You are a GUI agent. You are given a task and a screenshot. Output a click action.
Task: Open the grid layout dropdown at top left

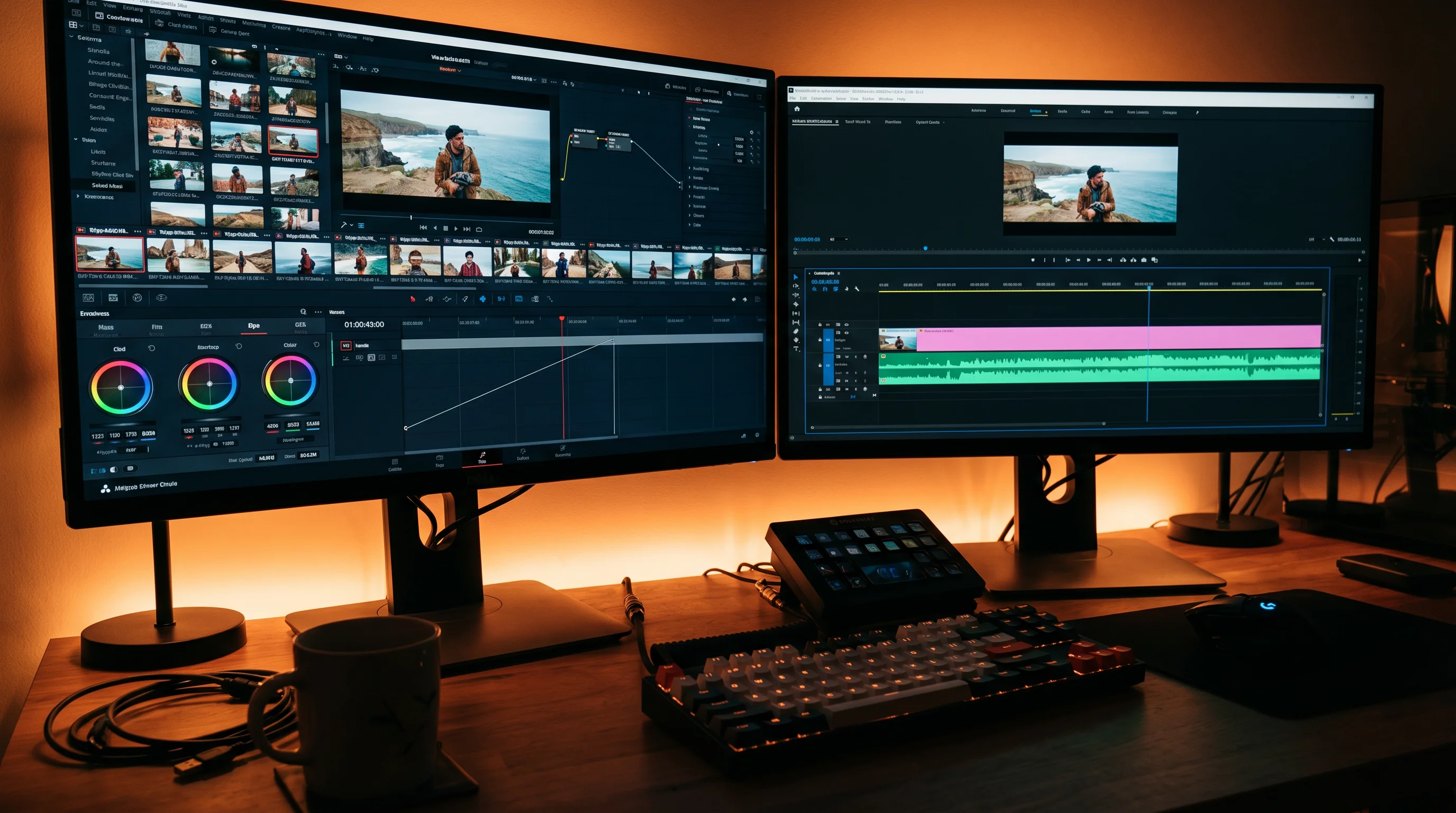(x=76, y=25)
